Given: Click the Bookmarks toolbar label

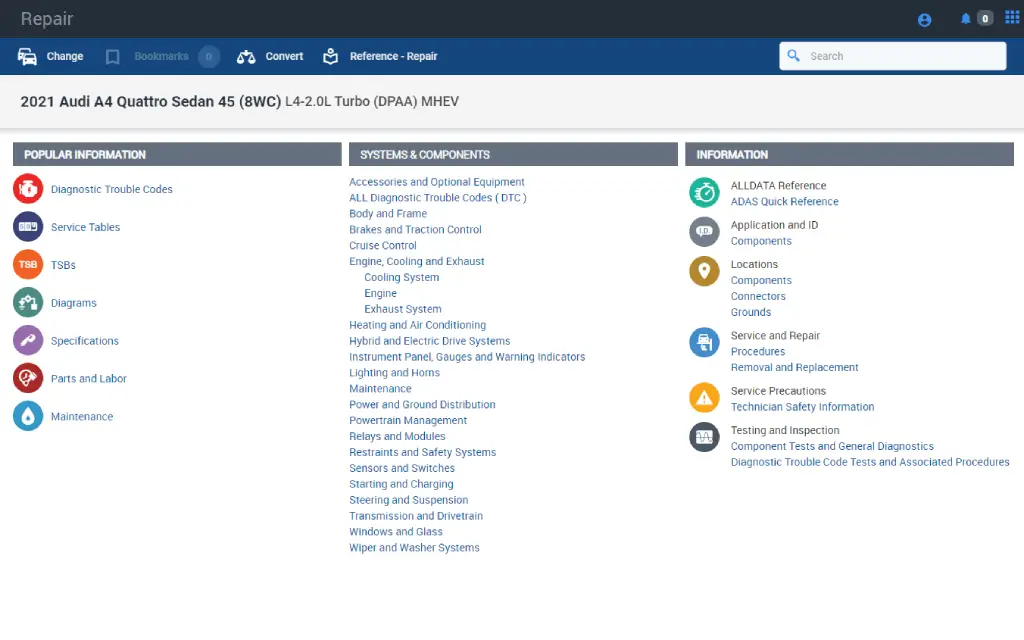Looking at the screenshot, I should (x=161, y=56).
